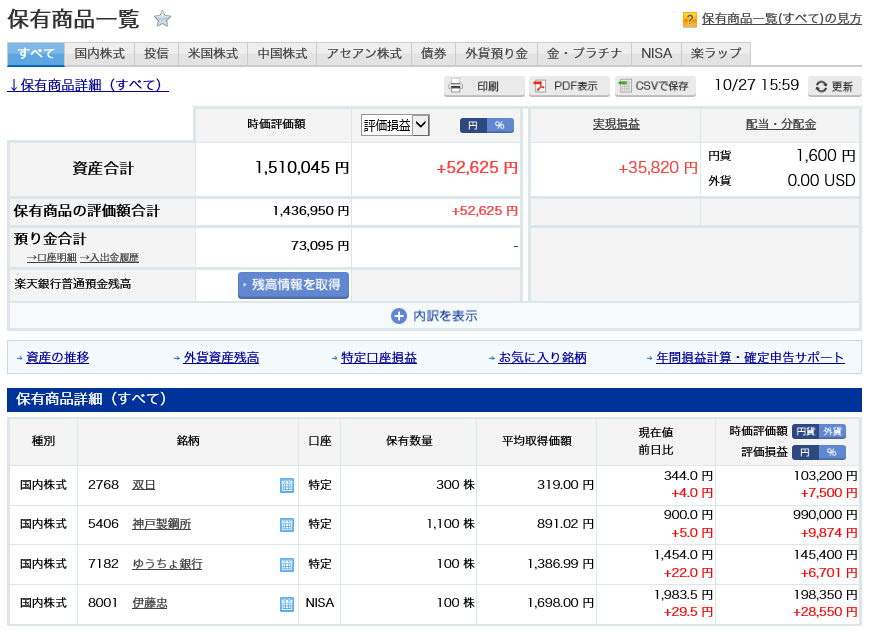869x634 pixels.
Task: Open the detail icon for 伊藤忠 row
Action: 287,604
